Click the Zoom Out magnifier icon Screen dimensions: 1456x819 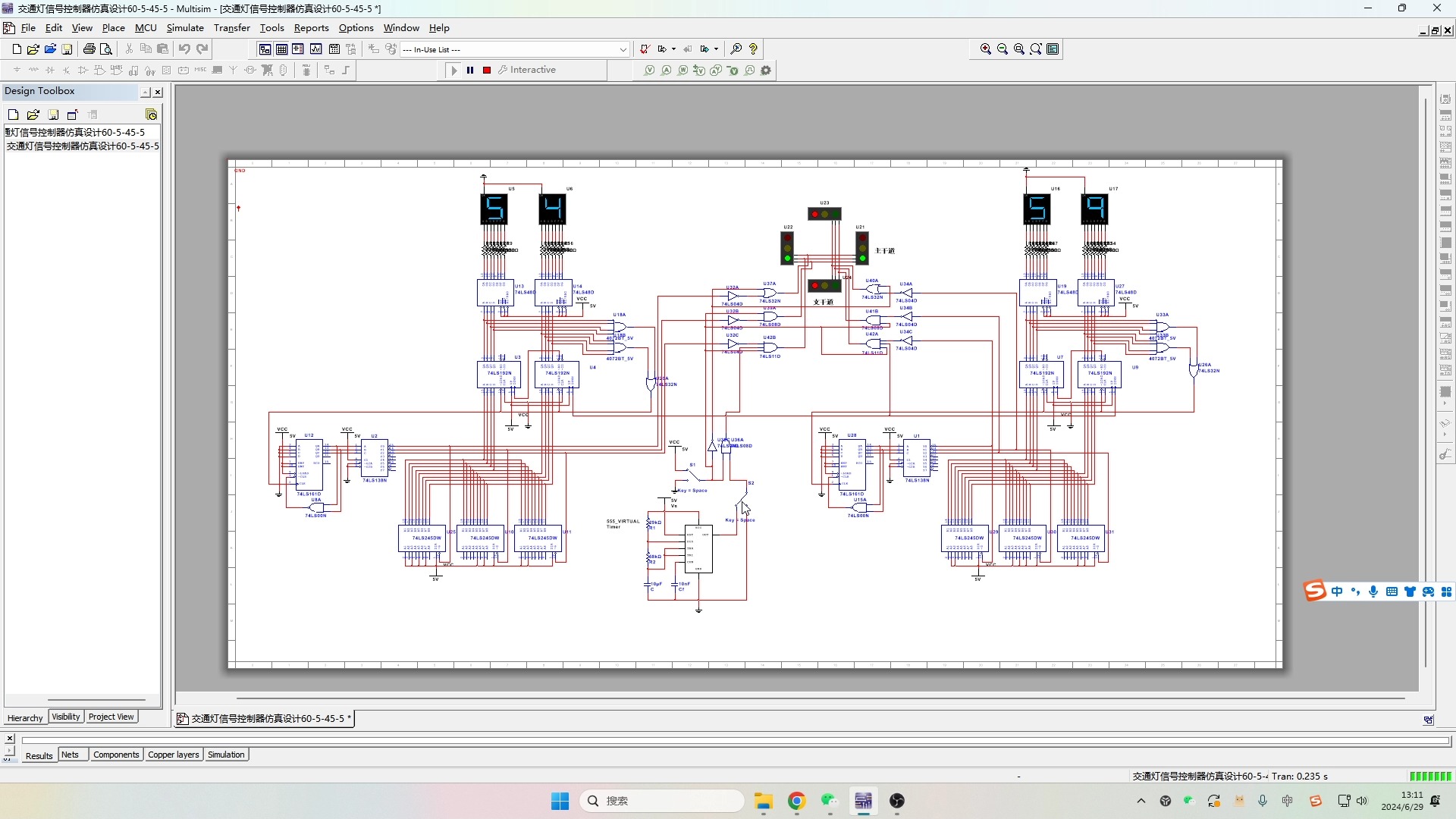(x=1002, y=49)
